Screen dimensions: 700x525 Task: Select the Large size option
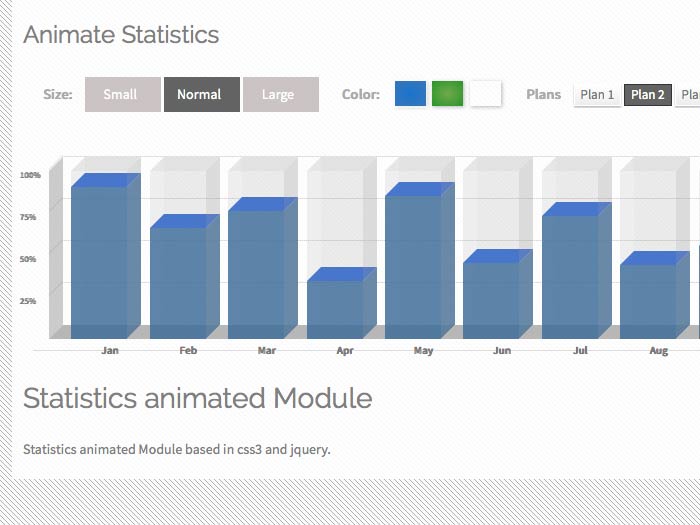(280, 95)
